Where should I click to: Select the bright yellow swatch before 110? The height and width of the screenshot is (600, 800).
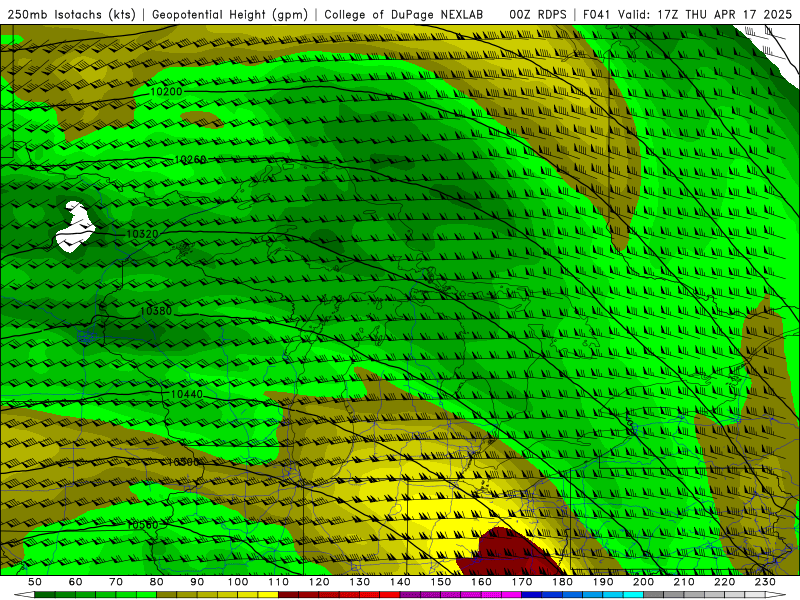[x=268, y=595]
